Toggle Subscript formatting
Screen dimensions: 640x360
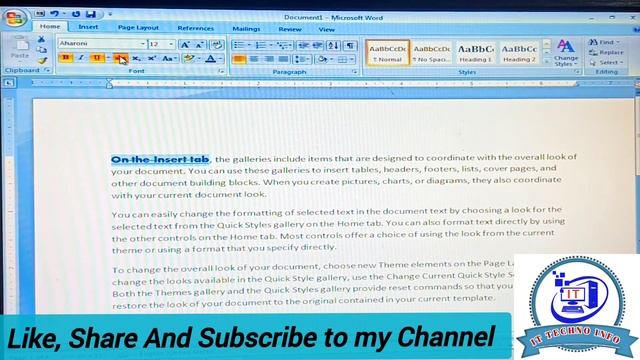[136, 59]
